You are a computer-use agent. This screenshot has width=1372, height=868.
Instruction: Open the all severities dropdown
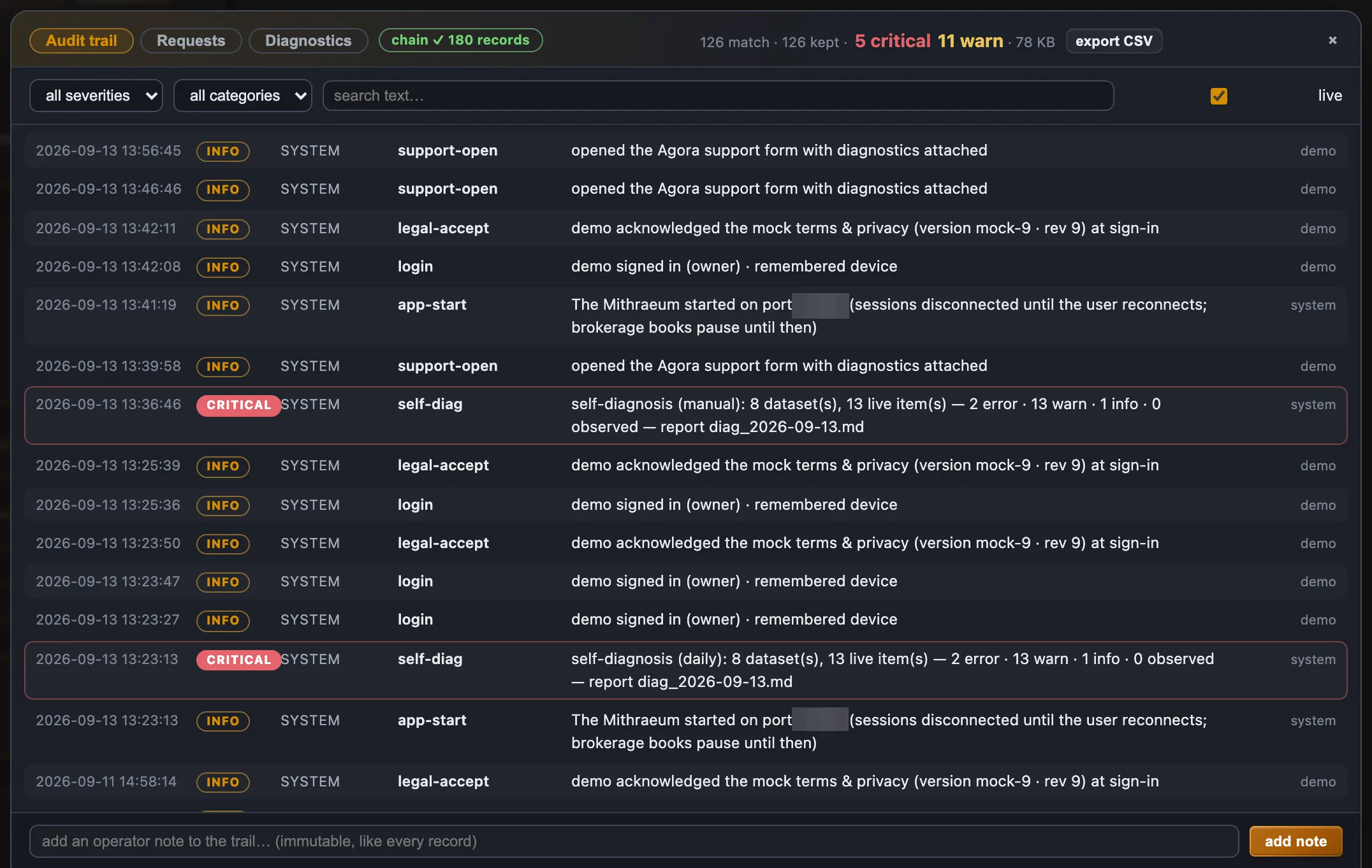click(96, 96)
